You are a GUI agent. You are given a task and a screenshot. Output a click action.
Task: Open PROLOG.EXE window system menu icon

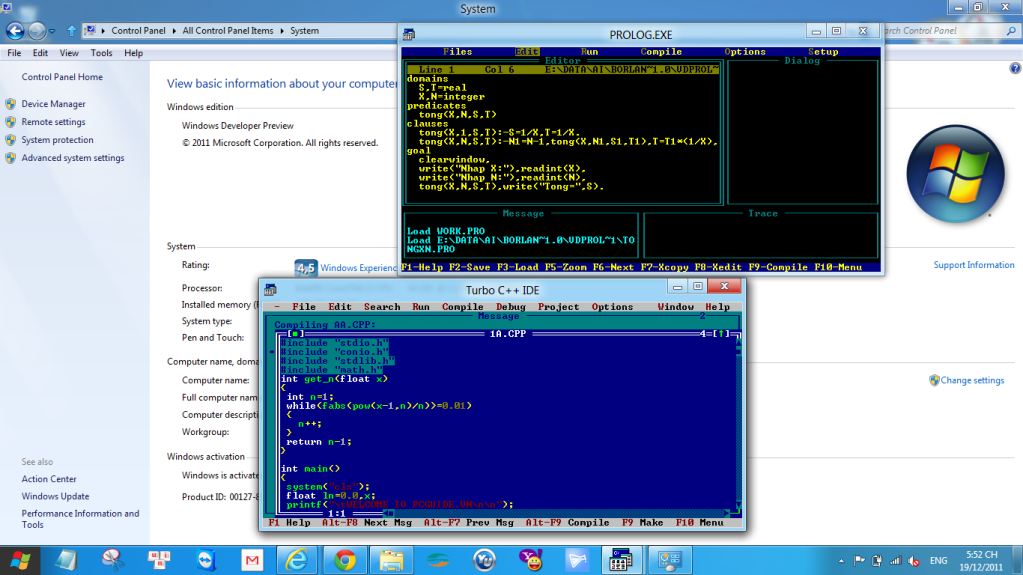[408, 35]
